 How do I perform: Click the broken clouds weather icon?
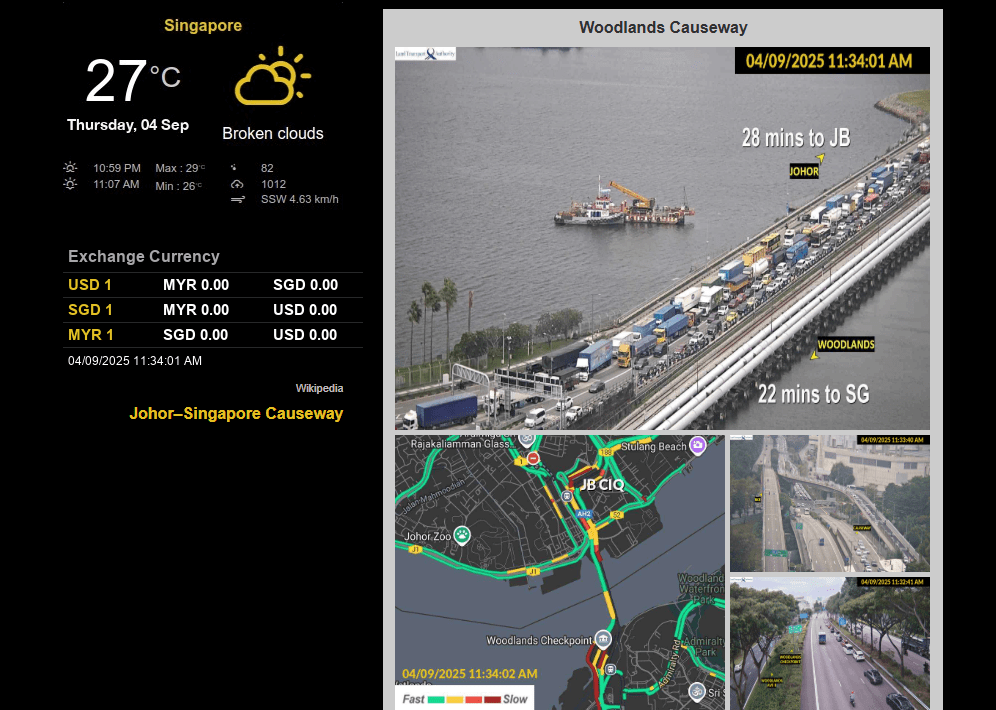click(272, 76)
